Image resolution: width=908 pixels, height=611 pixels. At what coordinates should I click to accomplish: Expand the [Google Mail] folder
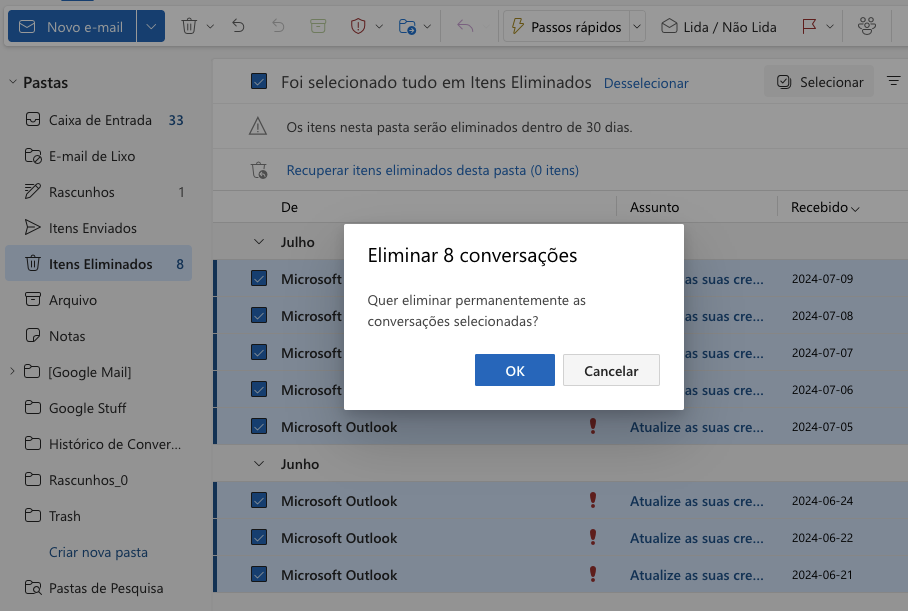(x=12, y=371)
